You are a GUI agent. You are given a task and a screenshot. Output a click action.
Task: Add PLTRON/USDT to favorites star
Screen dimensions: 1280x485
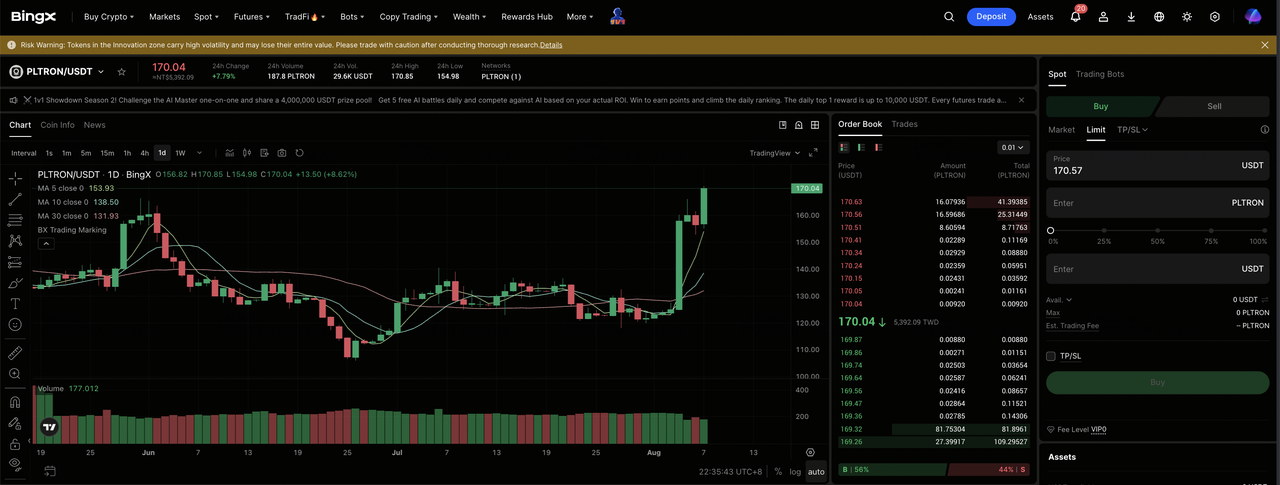122,72
